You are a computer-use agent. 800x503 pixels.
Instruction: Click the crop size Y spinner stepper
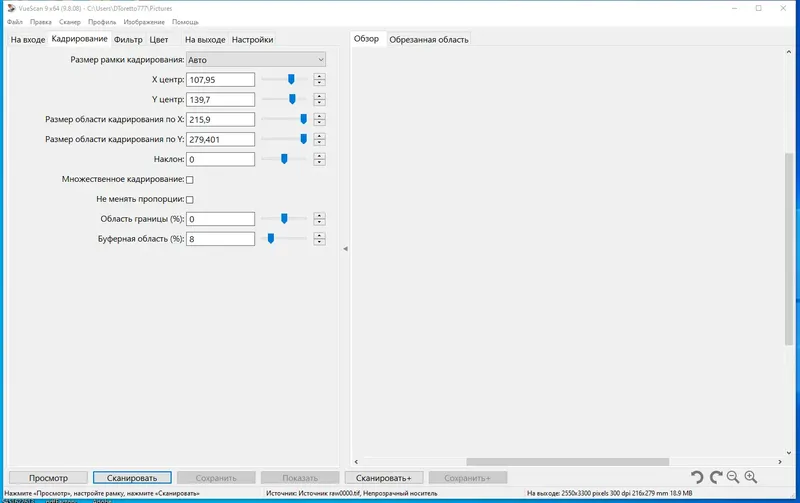(x=319, y=139)
